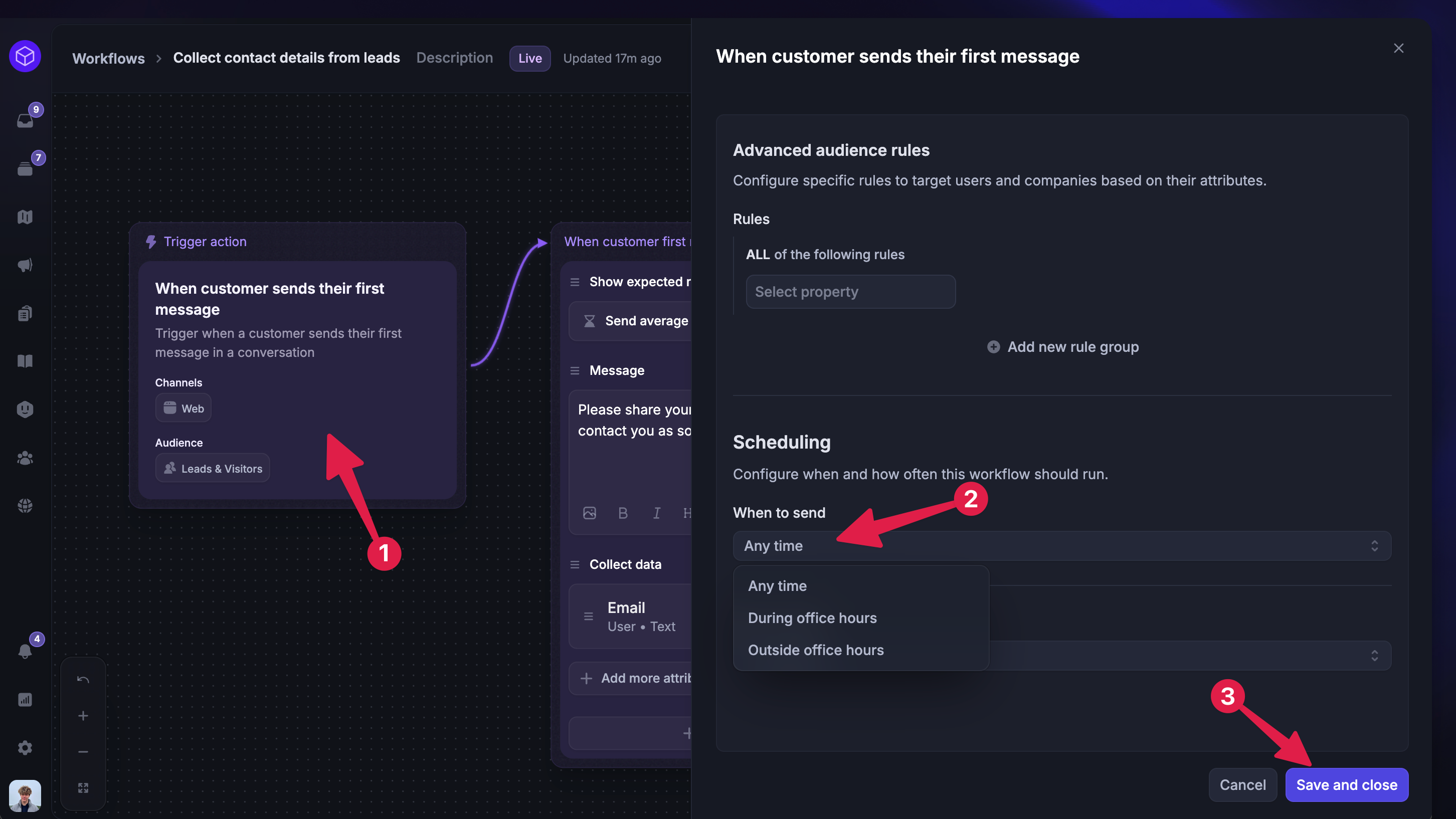Screen dimensions: 1456x819
Task: Open the inbox icon with badge 9
Action: click(x=25, y=120)
